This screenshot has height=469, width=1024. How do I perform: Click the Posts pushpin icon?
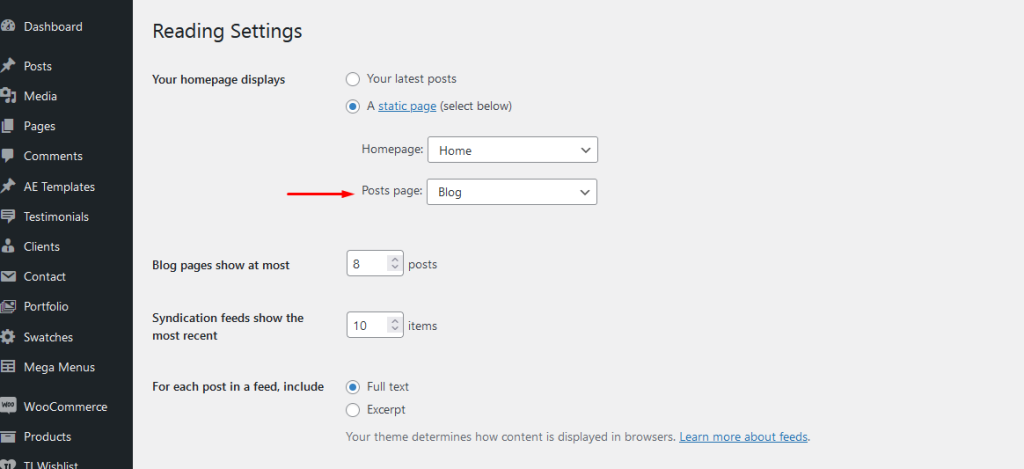coord(7,66)
